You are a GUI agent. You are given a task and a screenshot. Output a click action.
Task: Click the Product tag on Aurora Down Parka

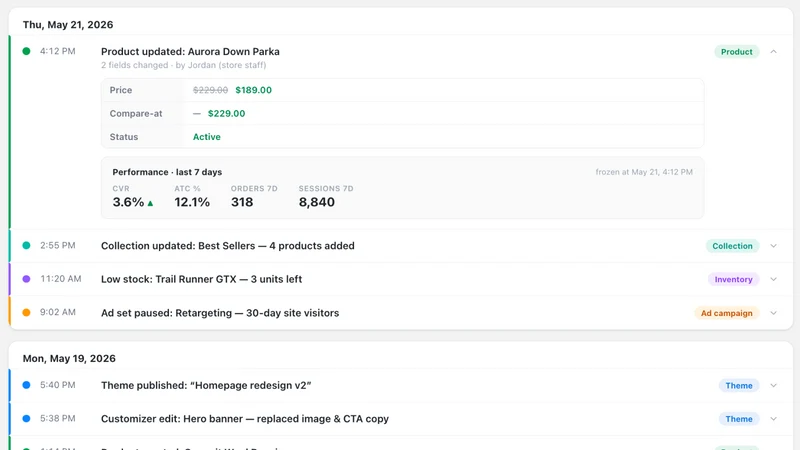736,52
